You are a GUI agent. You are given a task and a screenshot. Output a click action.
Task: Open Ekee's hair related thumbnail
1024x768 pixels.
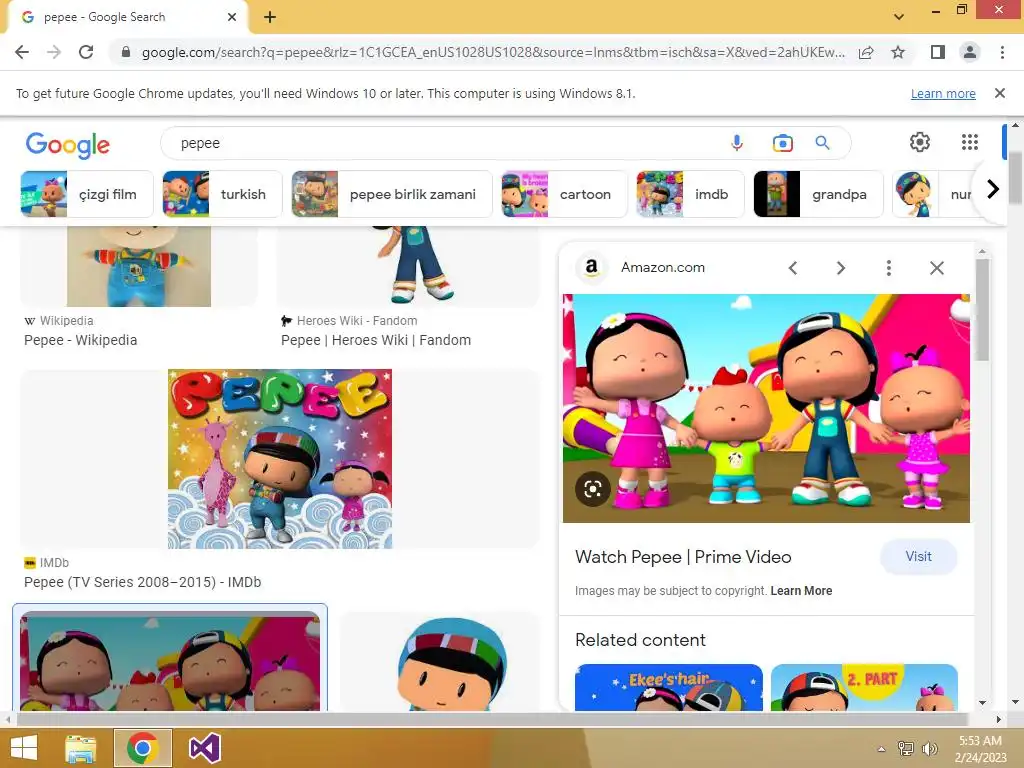click(669, 687)
